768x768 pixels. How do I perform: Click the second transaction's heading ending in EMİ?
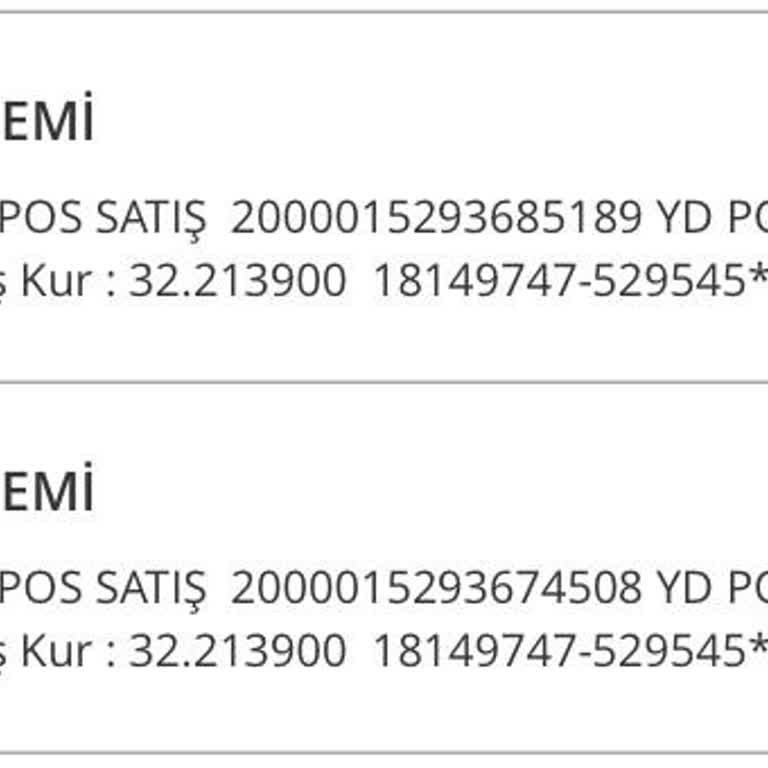tap(46, 494)
